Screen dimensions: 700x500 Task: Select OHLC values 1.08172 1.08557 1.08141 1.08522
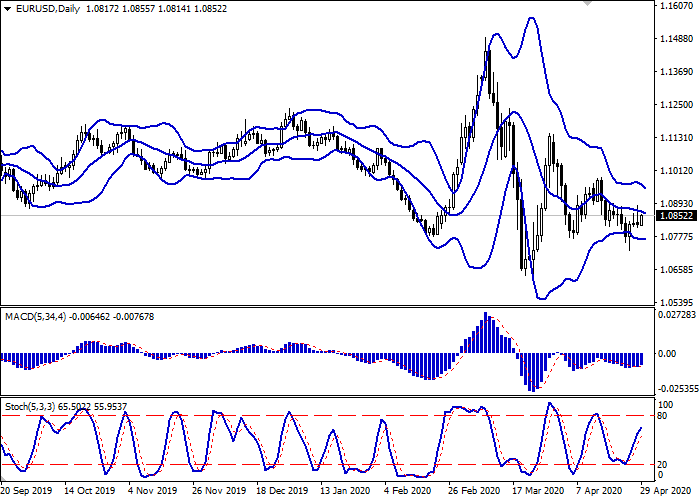[156, 9]
